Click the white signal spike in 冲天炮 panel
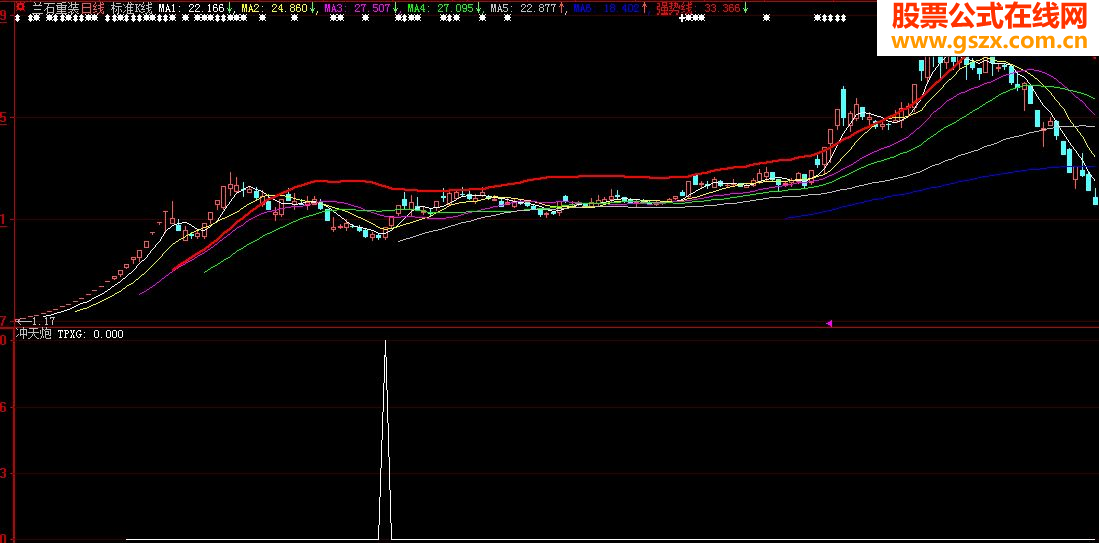 [385, 440]
